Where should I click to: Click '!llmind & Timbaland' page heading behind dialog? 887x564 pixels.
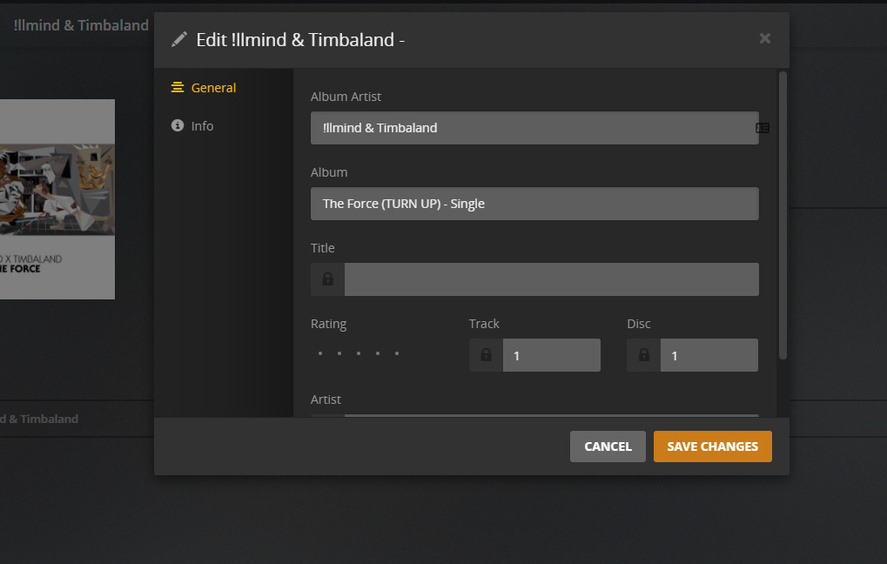pyautogui.click(x=81, y=25)
